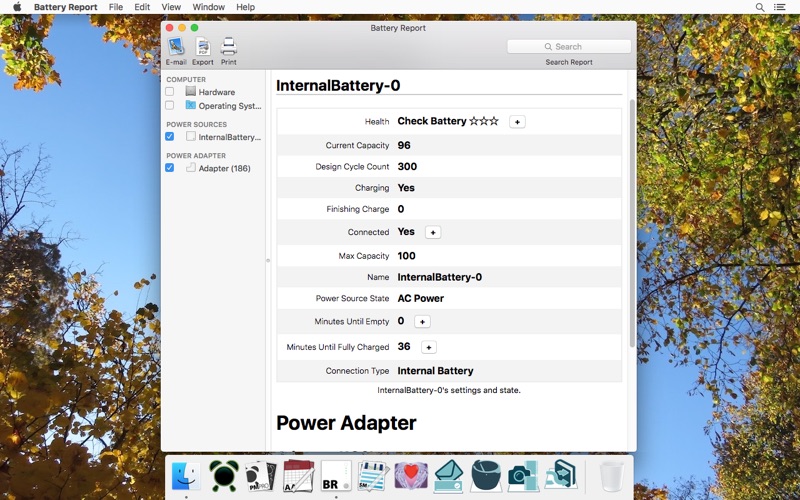This screenshot has width=800, height=500.
Task: Click the COMPUTER sidebar header
Action: [x=186, y=80]
